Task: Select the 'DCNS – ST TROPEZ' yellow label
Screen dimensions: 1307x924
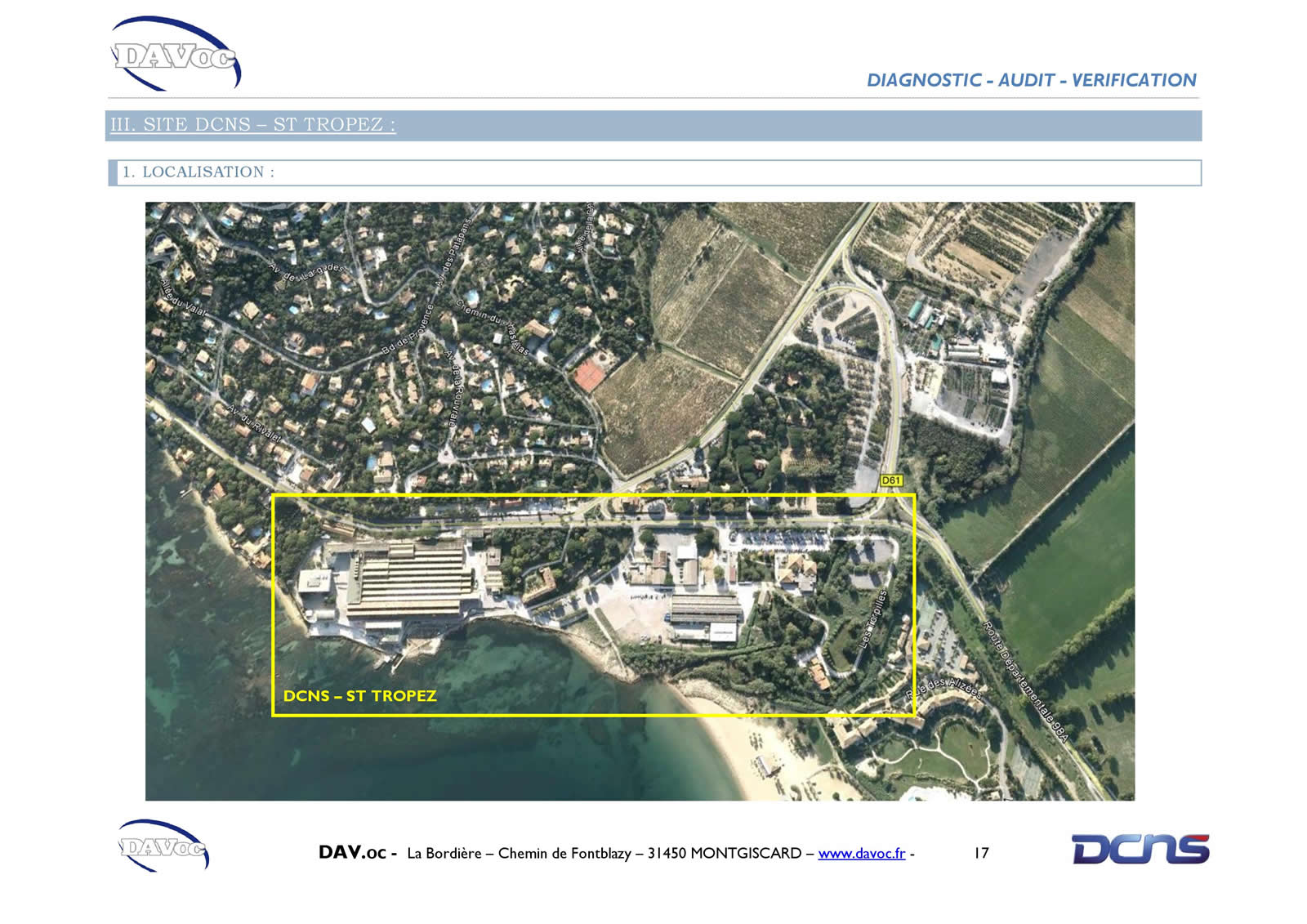Action: [359, 696]
